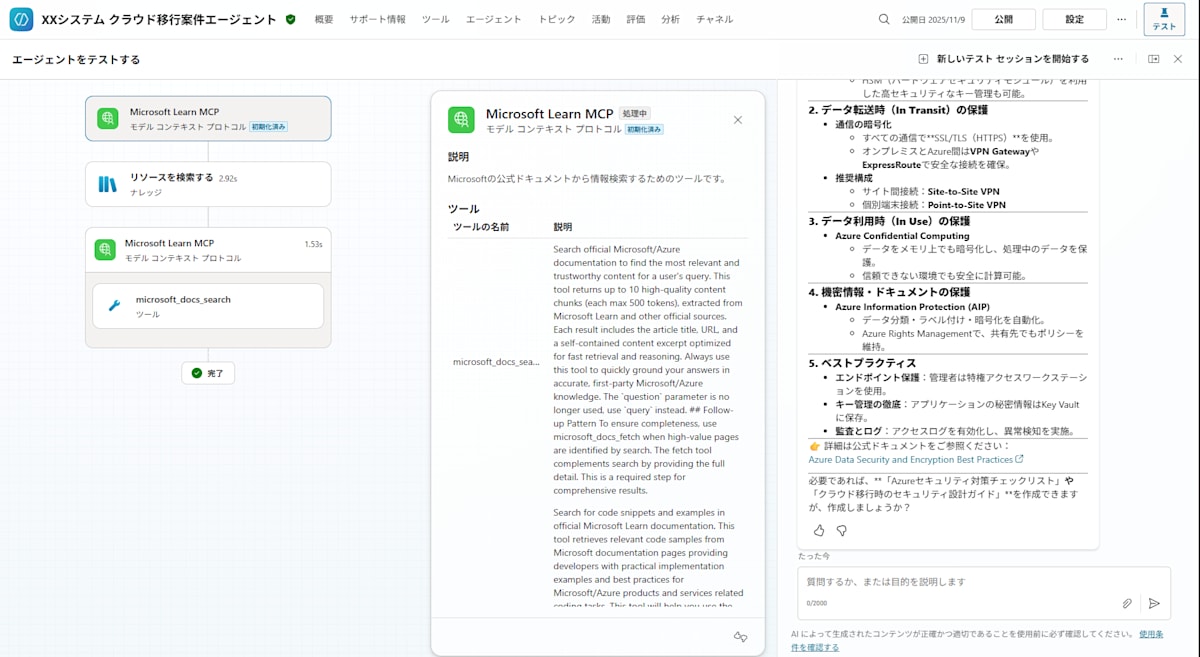Click the Copilot Studio agent logo icon
The height and width of the screenshot is (657, 1200).
click(21, 19)
